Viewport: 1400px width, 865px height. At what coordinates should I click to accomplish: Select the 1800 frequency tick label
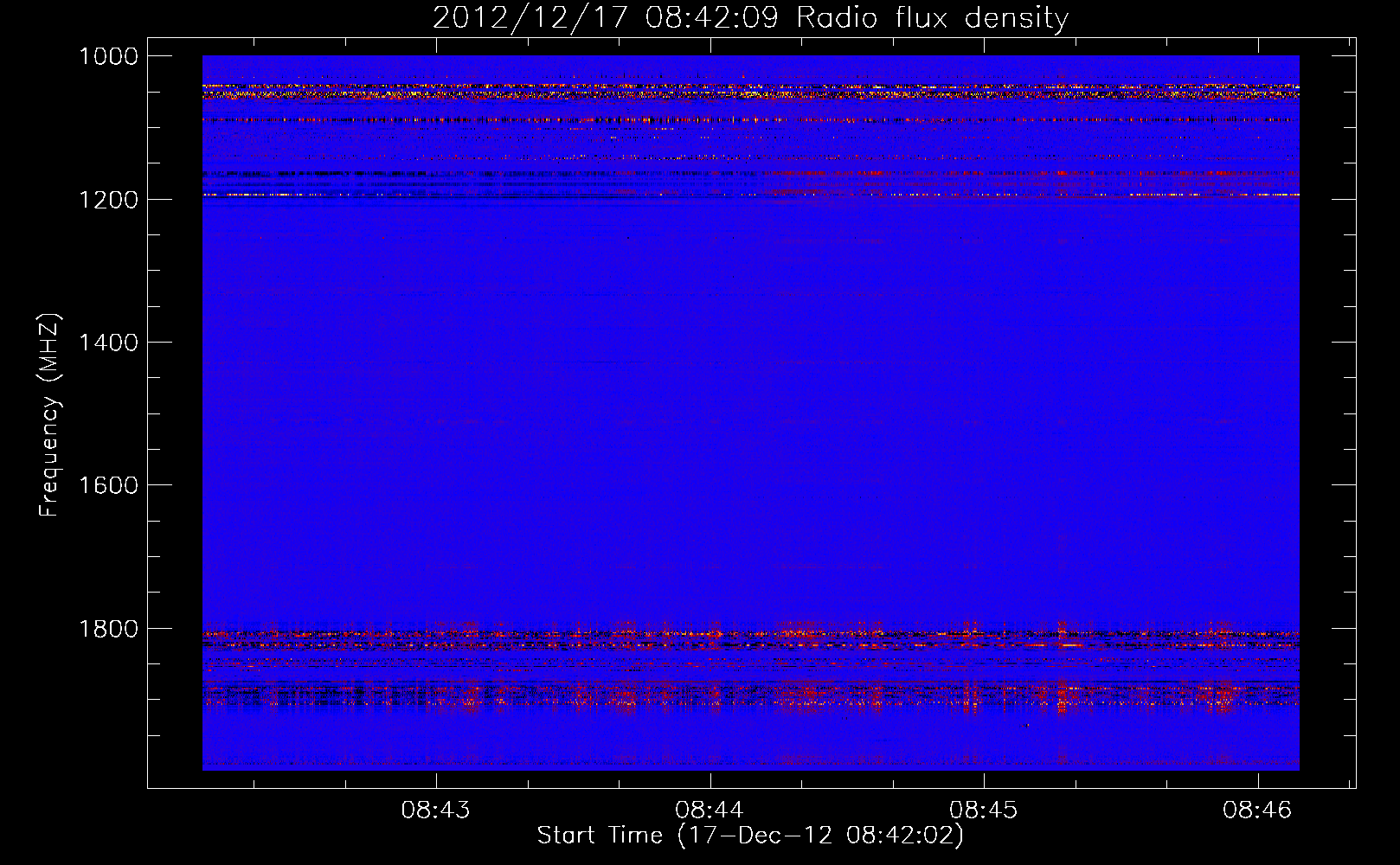pos(109,629)
